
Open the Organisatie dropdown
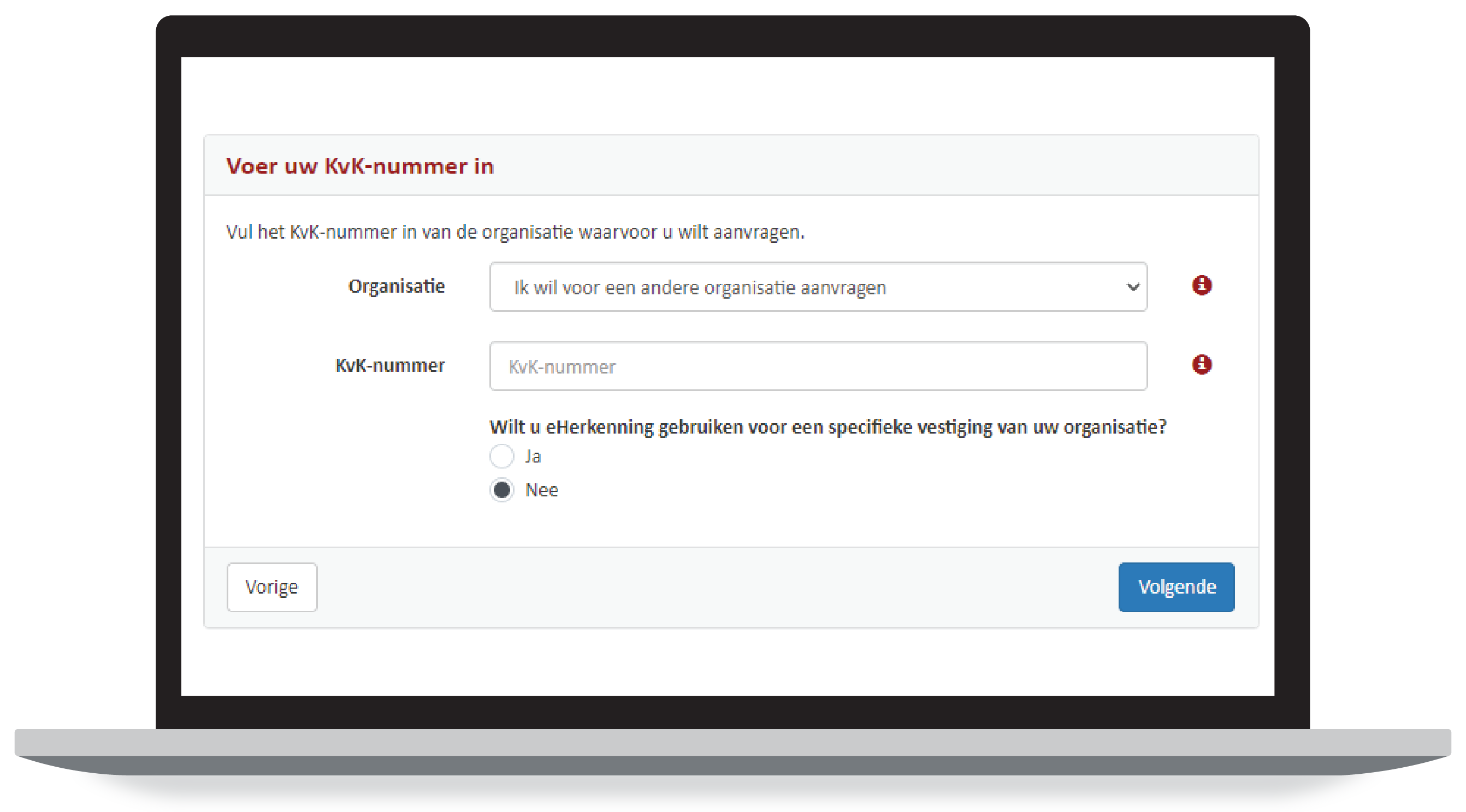(818, 287)
